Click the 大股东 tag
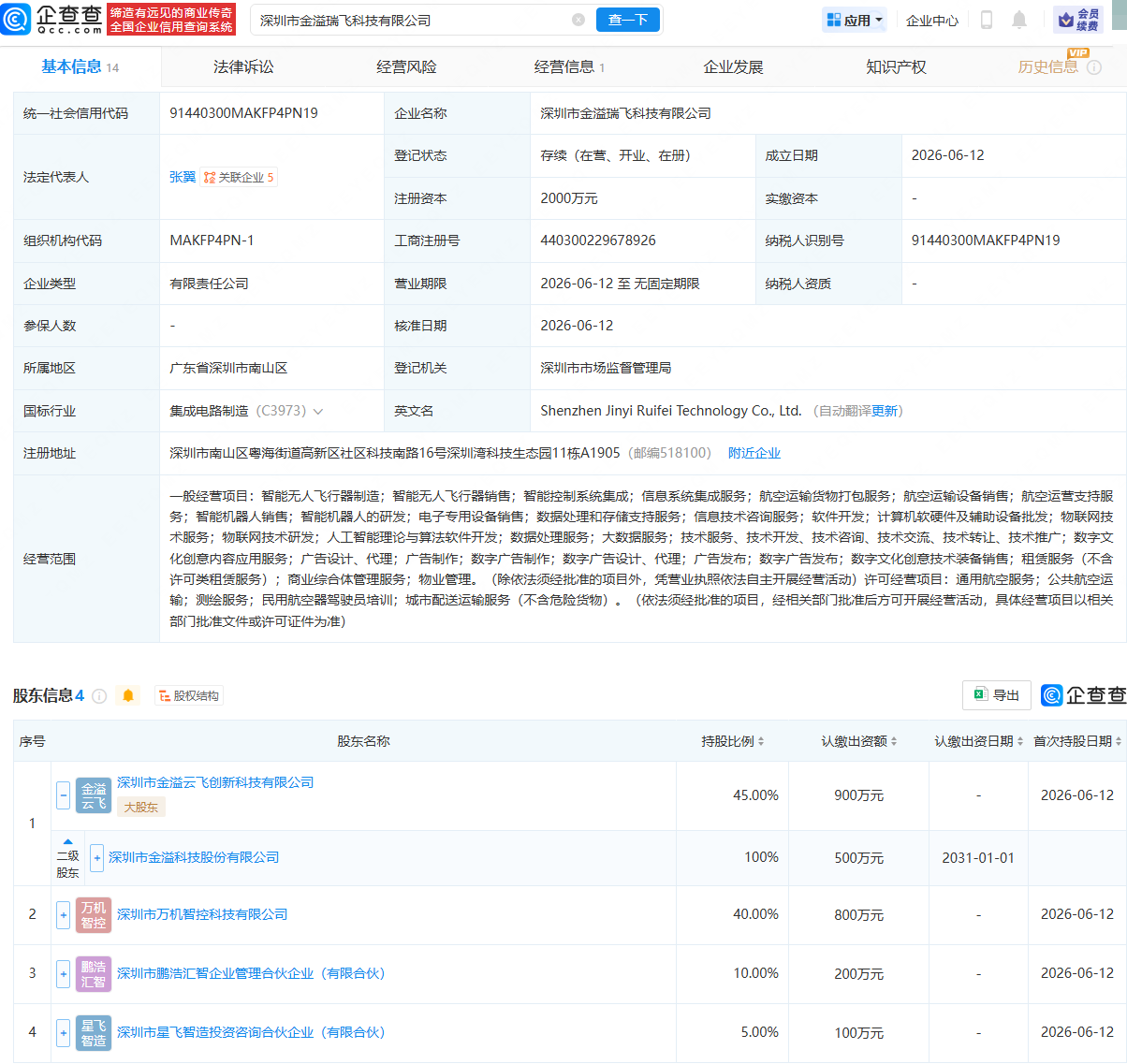This screenshot has width=1127, height=1064. point(141,807)
